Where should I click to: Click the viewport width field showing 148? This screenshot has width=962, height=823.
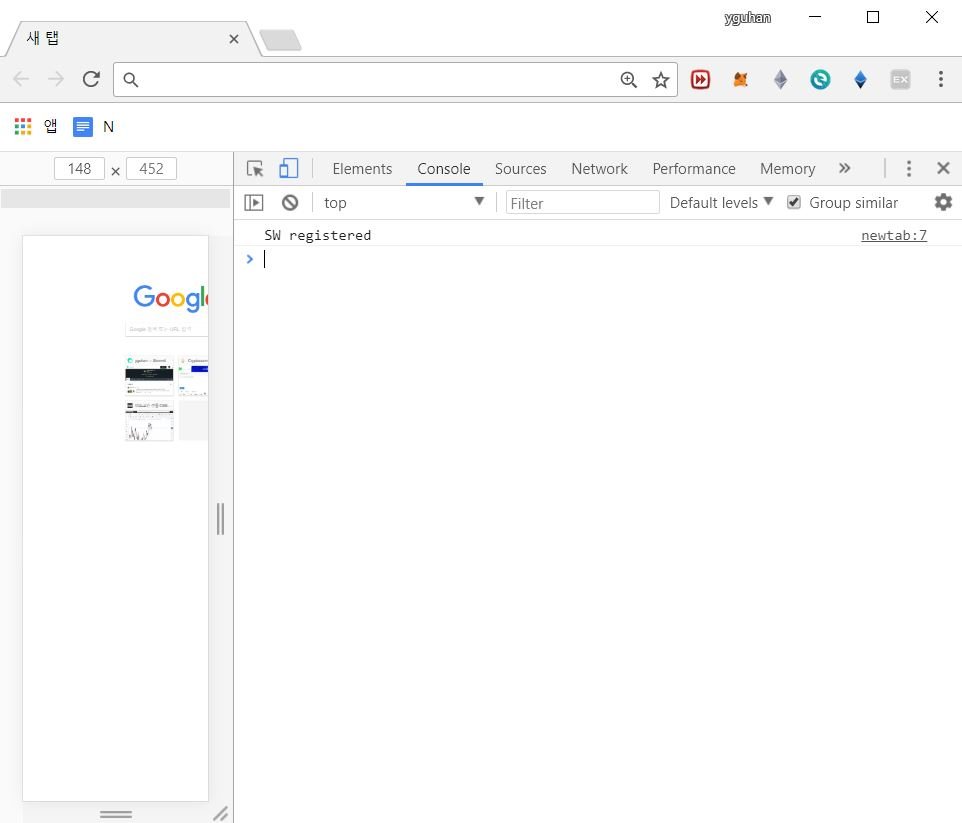(79, 169)
